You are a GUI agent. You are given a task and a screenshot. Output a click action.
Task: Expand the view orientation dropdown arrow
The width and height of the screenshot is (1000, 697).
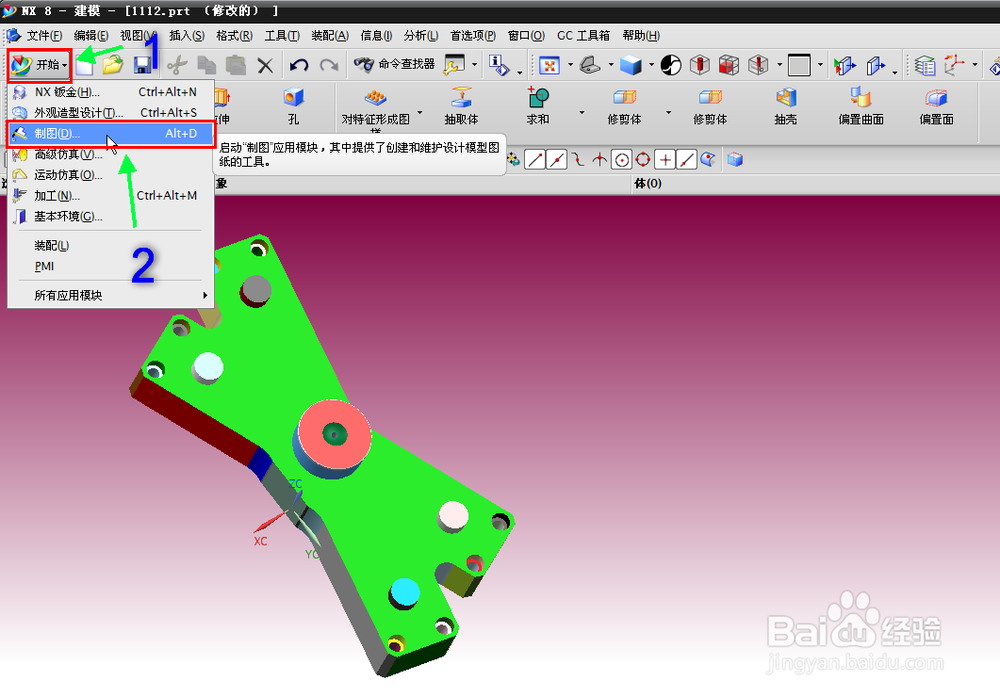pos(610,65)
